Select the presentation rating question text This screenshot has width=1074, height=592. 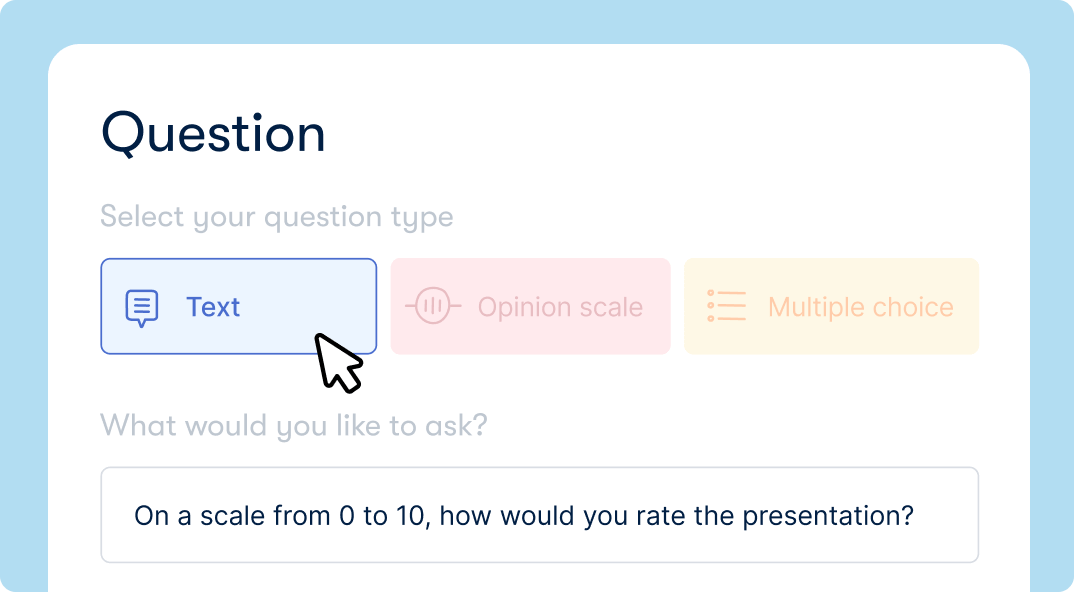point(525,514)
